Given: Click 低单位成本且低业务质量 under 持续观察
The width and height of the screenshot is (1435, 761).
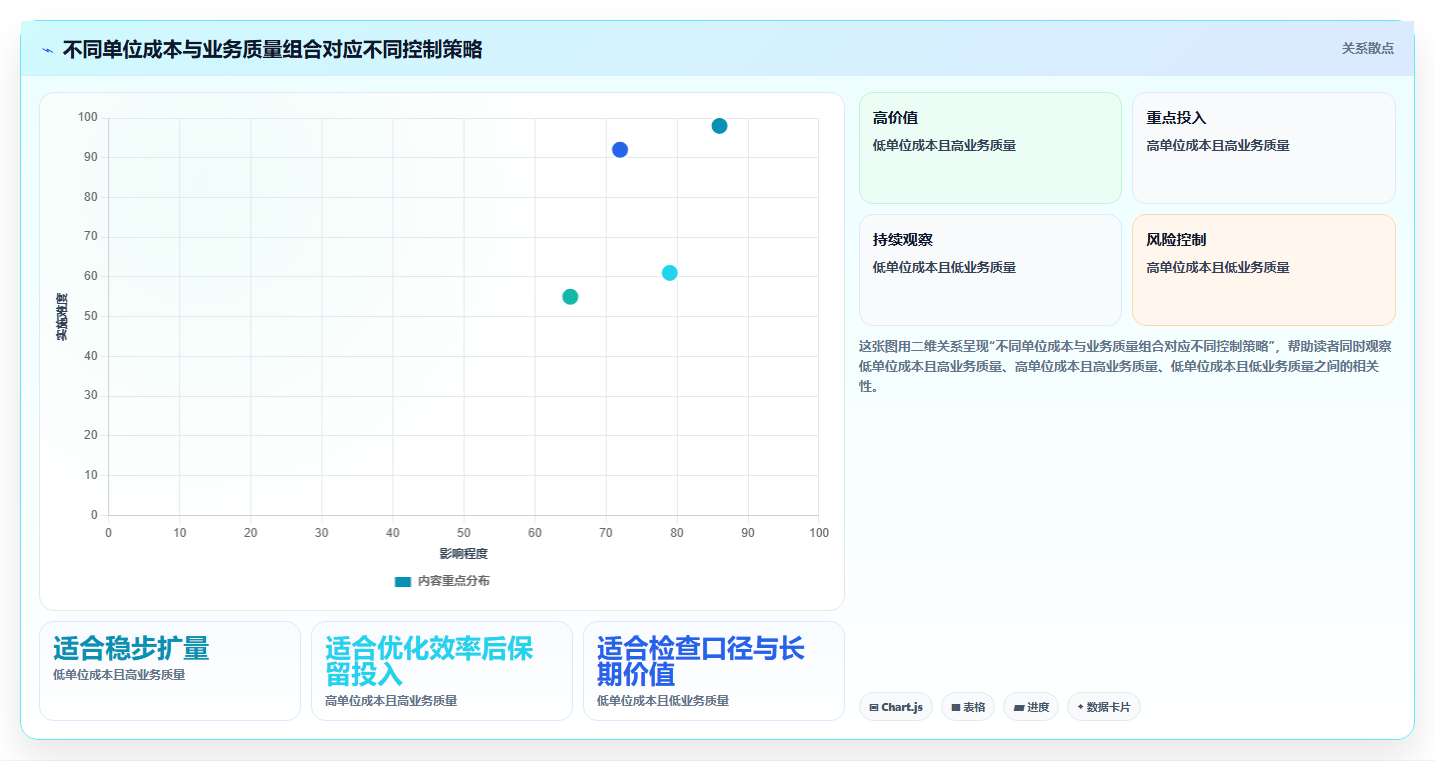Looking at the screenshot, I should click(944, 268).
